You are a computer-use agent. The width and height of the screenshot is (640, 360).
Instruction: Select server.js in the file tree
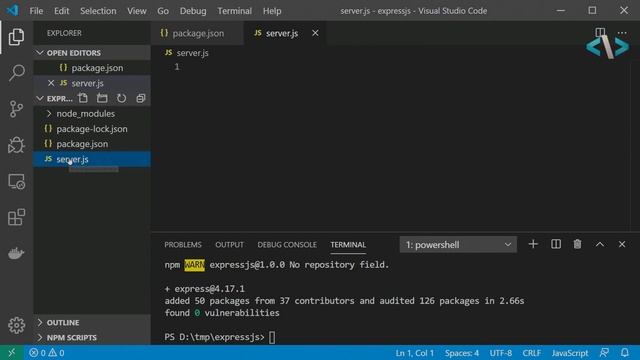click(x=92, y=159)
